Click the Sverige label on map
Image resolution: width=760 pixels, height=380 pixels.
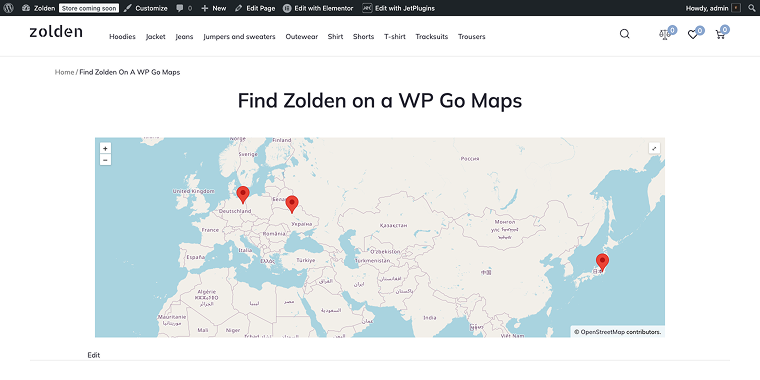[x=248, y=154]
